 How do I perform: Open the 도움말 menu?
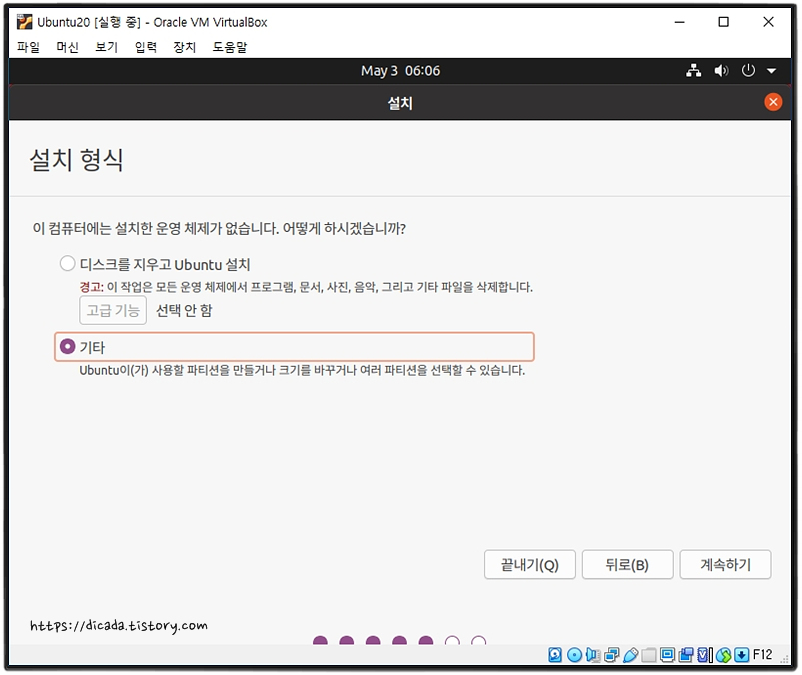pos(230,47)
